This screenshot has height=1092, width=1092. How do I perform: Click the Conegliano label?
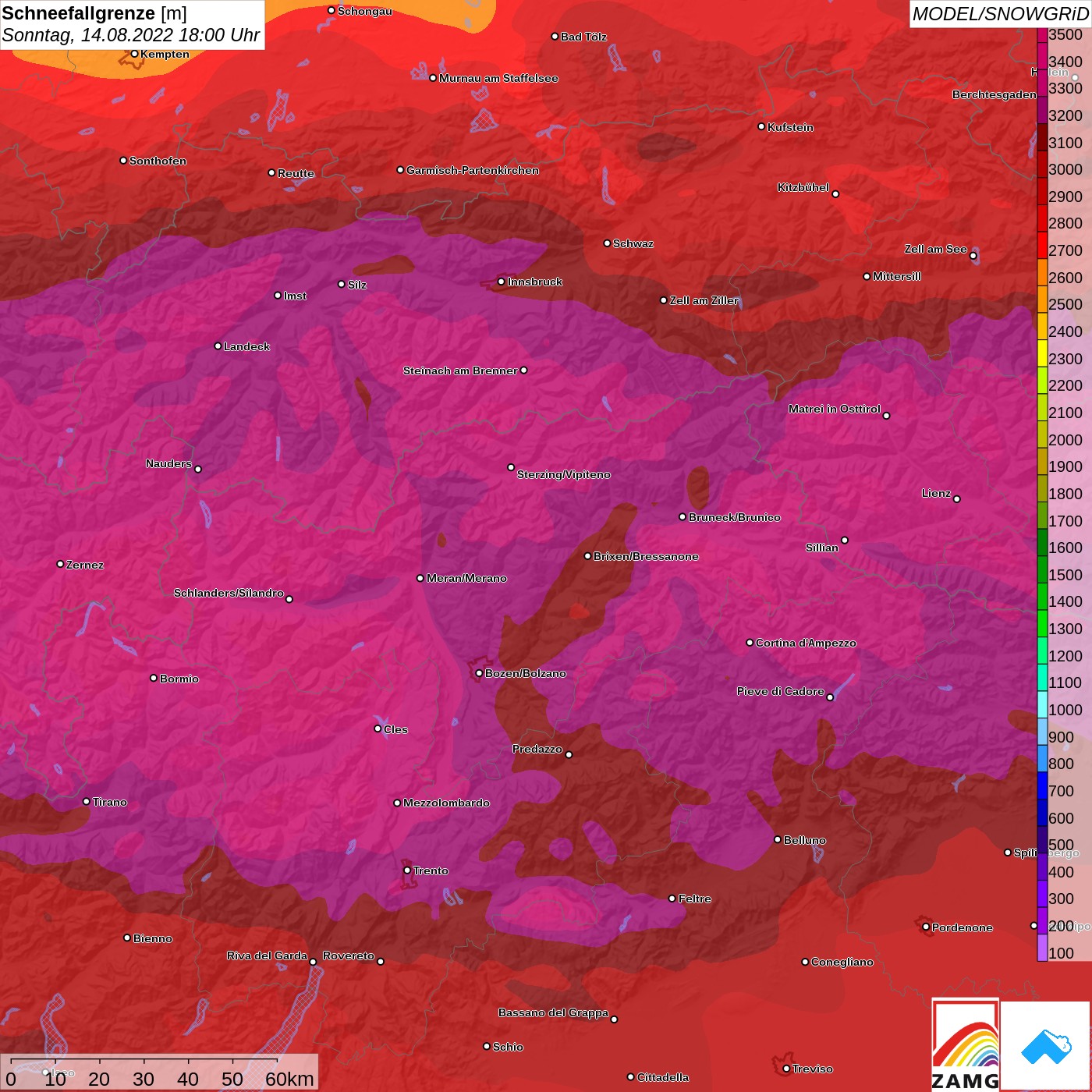pos(842,962)
